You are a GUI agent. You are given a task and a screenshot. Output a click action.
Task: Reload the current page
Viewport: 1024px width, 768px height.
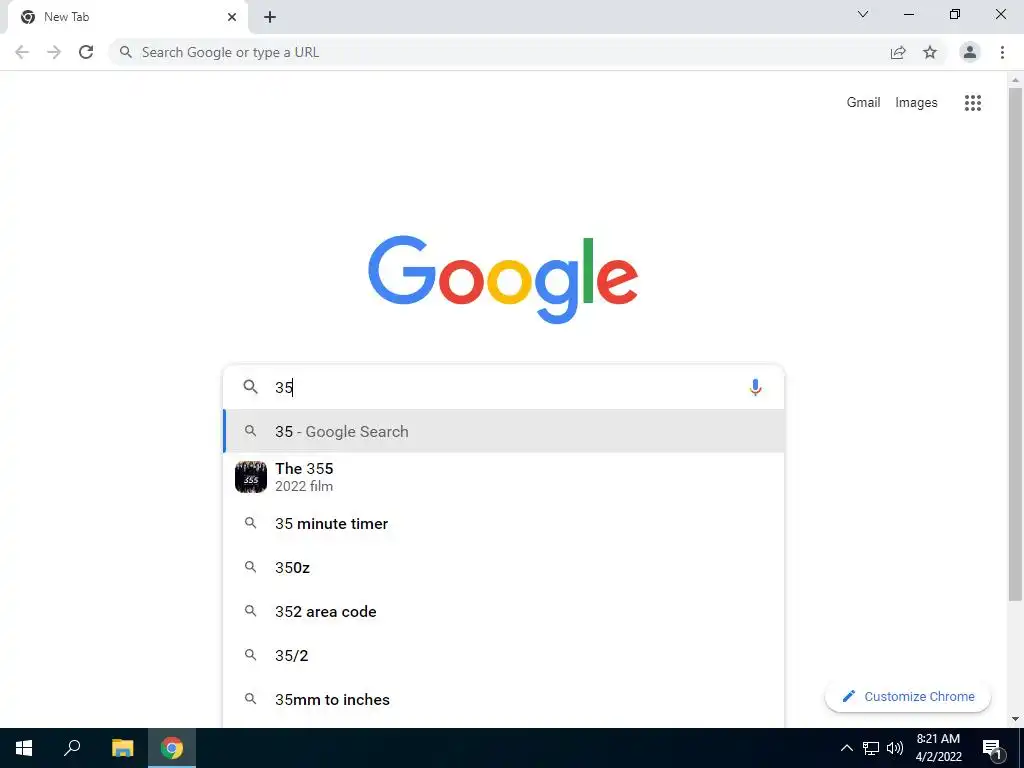tap(86, 52)
